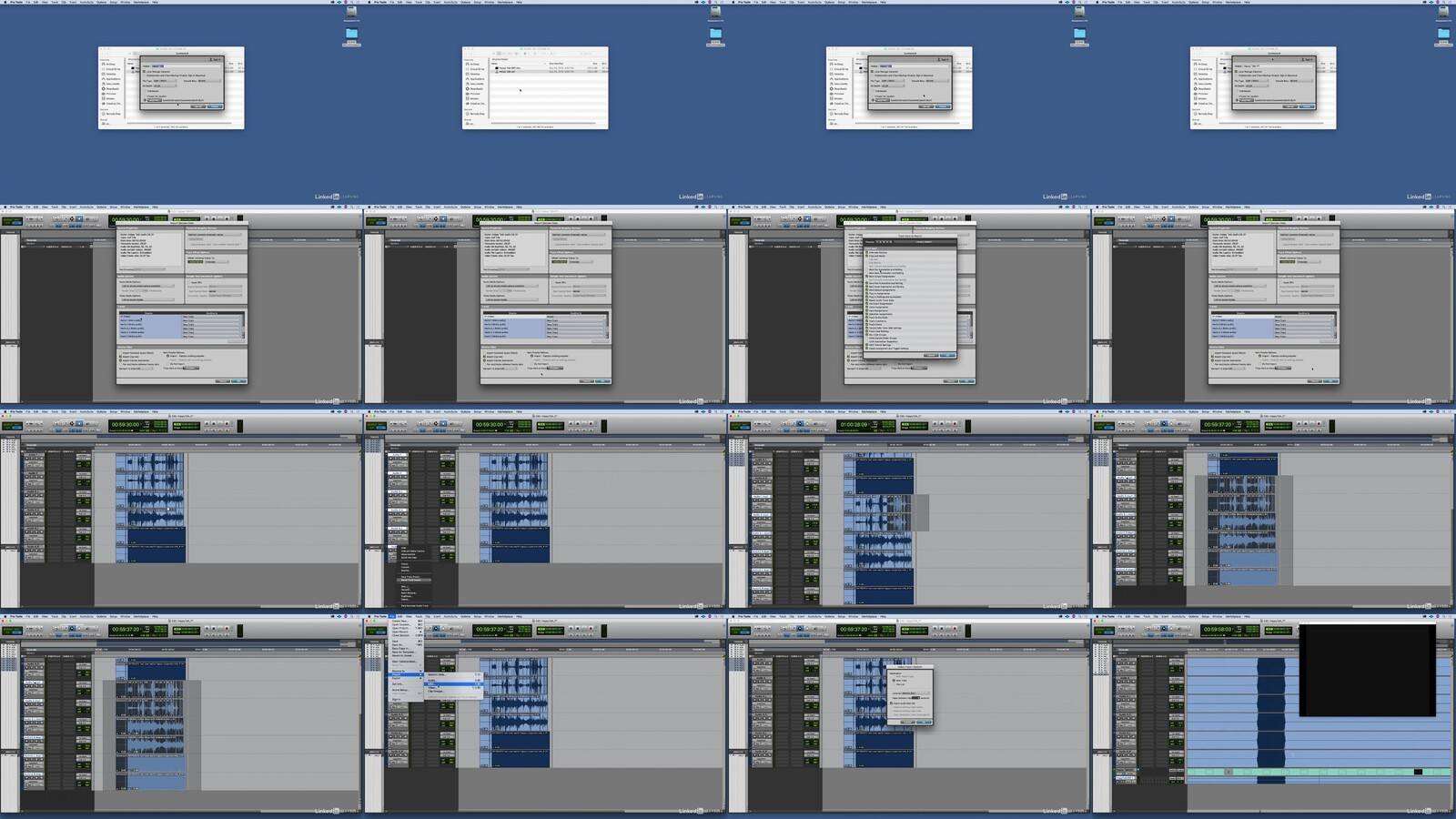Viewport: 1456px width, 819px height.
Task: Toggle Import Clip Gain in the first Import dialog
Action: [x=121, y=357]
